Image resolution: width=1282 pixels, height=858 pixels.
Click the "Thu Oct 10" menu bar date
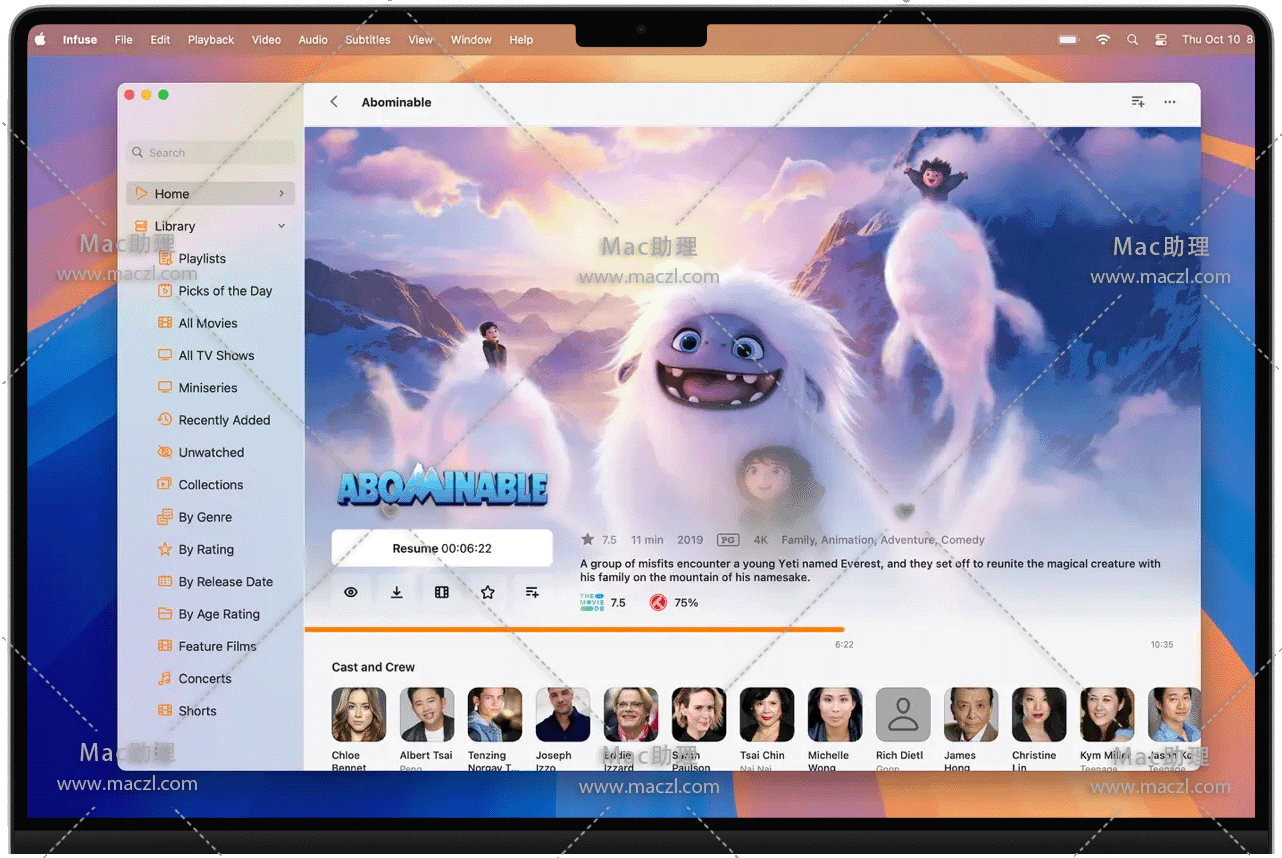(x=1211, y=40)
